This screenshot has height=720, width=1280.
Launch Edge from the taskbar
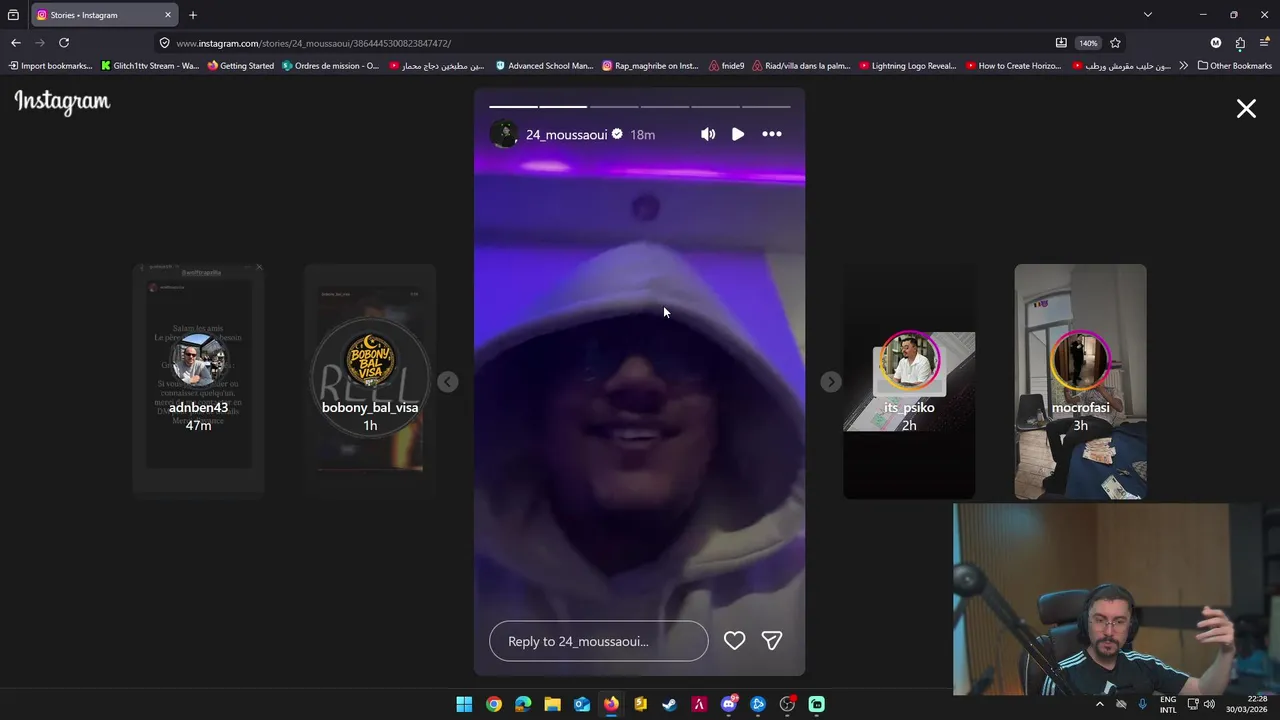(523, 704)
